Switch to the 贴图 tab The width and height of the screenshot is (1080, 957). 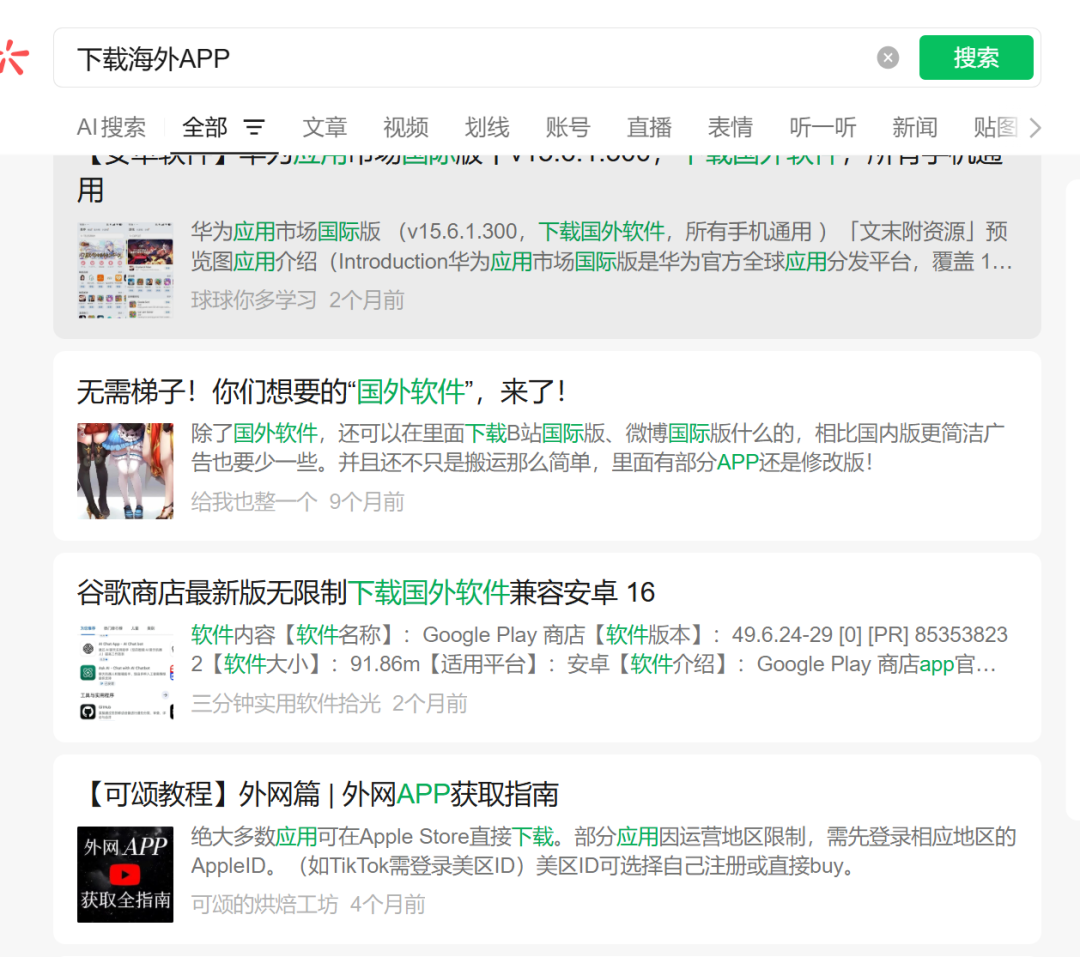[x=996, y=127]
